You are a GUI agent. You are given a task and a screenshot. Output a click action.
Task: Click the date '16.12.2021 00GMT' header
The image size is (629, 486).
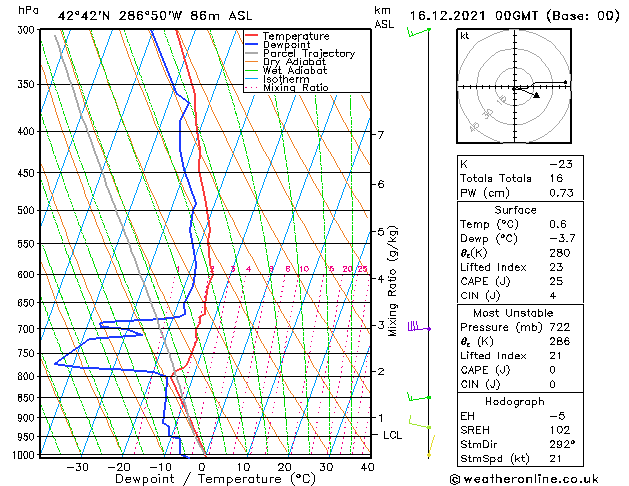pos(474,16)
